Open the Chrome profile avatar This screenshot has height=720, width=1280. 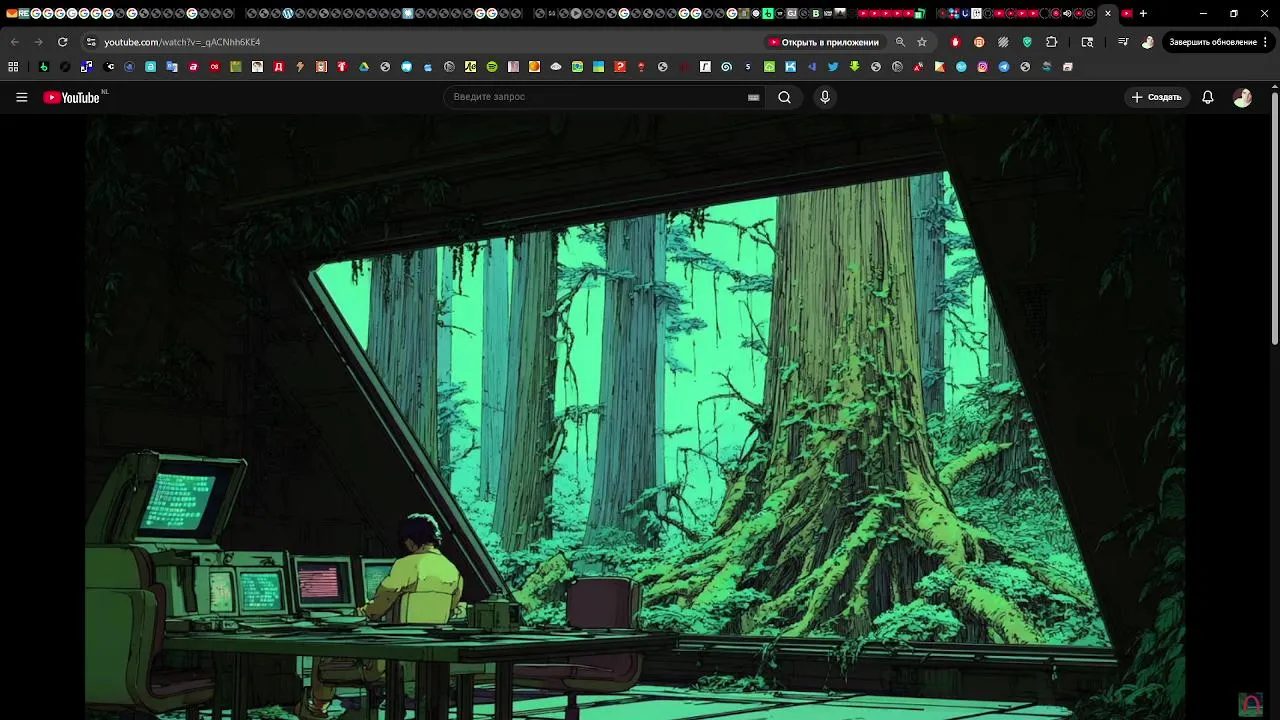coord(1147,42)
